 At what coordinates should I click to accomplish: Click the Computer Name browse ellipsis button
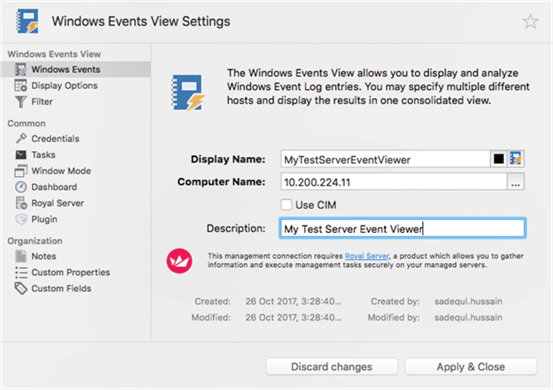coord(516,182)
